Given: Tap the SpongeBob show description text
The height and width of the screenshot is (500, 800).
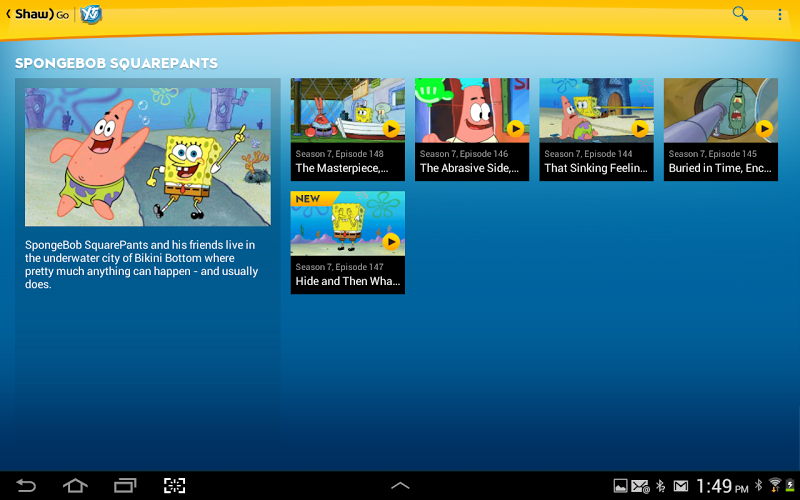Looking at the screenshot, I should pos(141,264).
